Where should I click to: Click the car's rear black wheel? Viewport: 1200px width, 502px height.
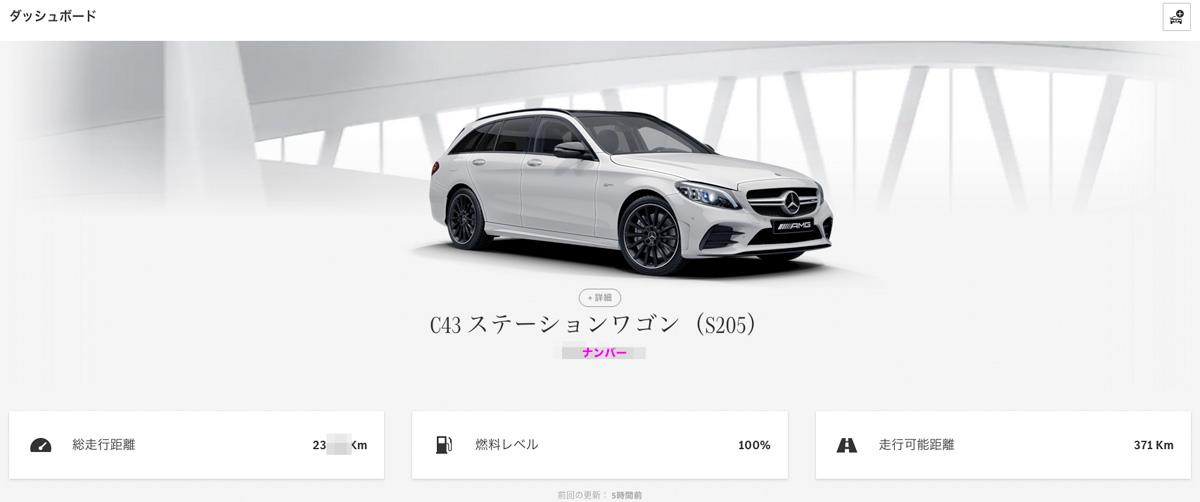pyautogui.click(x=465, y=218)
